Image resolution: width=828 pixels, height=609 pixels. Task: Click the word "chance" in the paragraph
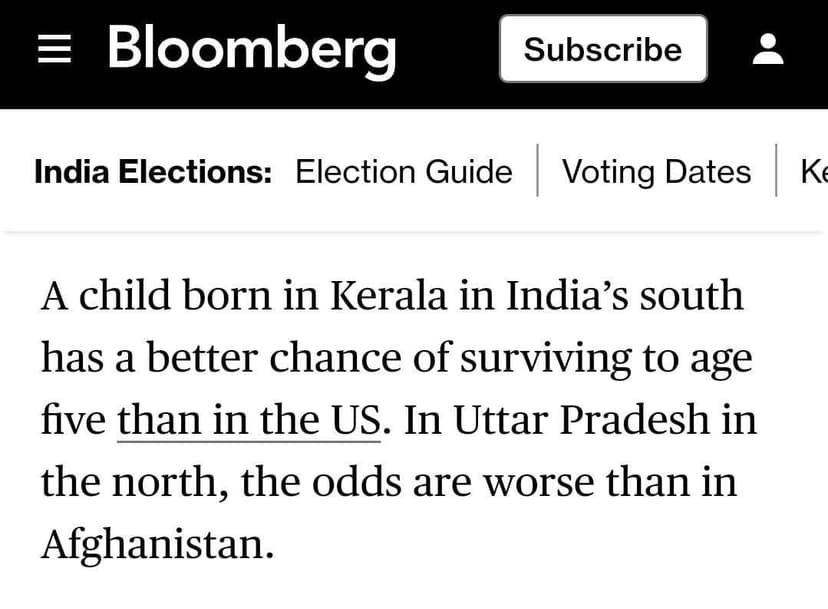[x=325, y=359]
